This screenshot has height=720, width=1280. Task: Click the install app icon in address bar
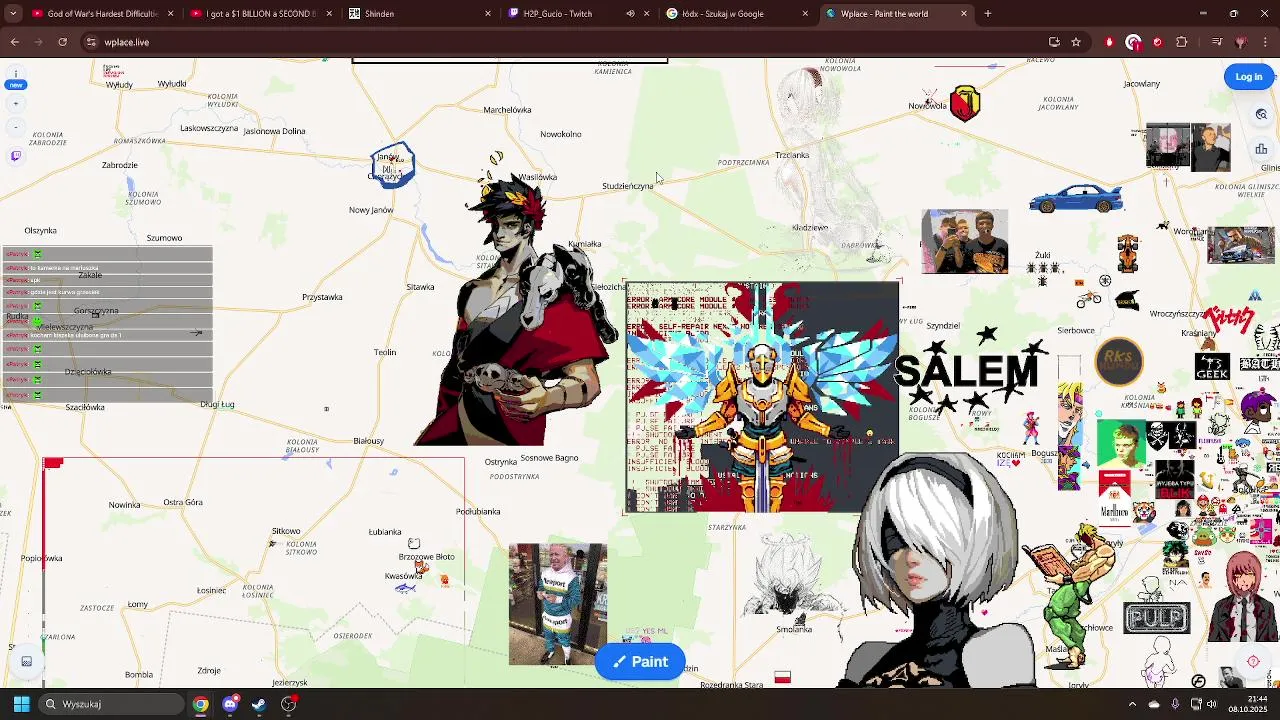coord(1054,42)
